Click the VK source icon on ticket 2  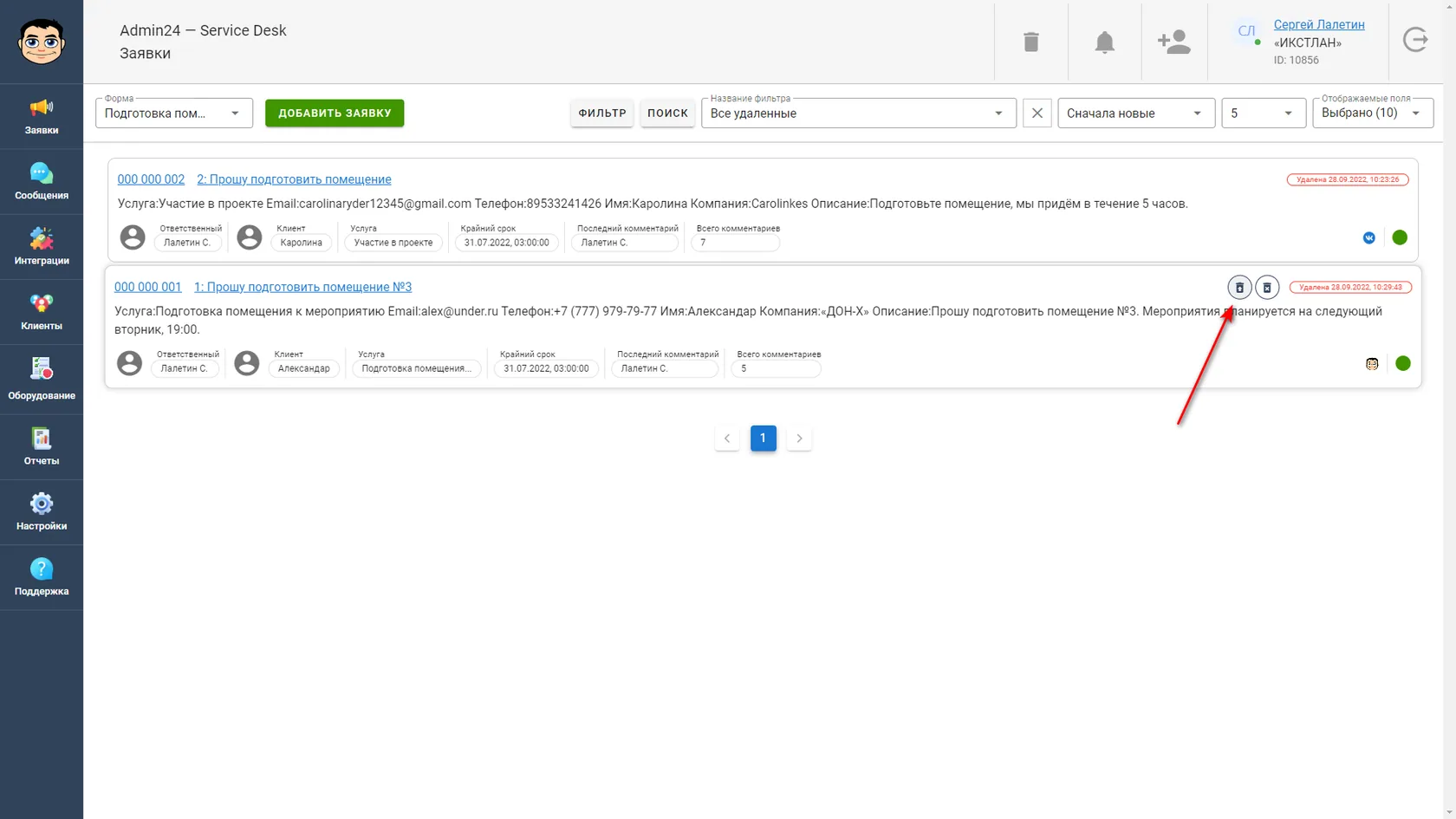(1369, 237)
